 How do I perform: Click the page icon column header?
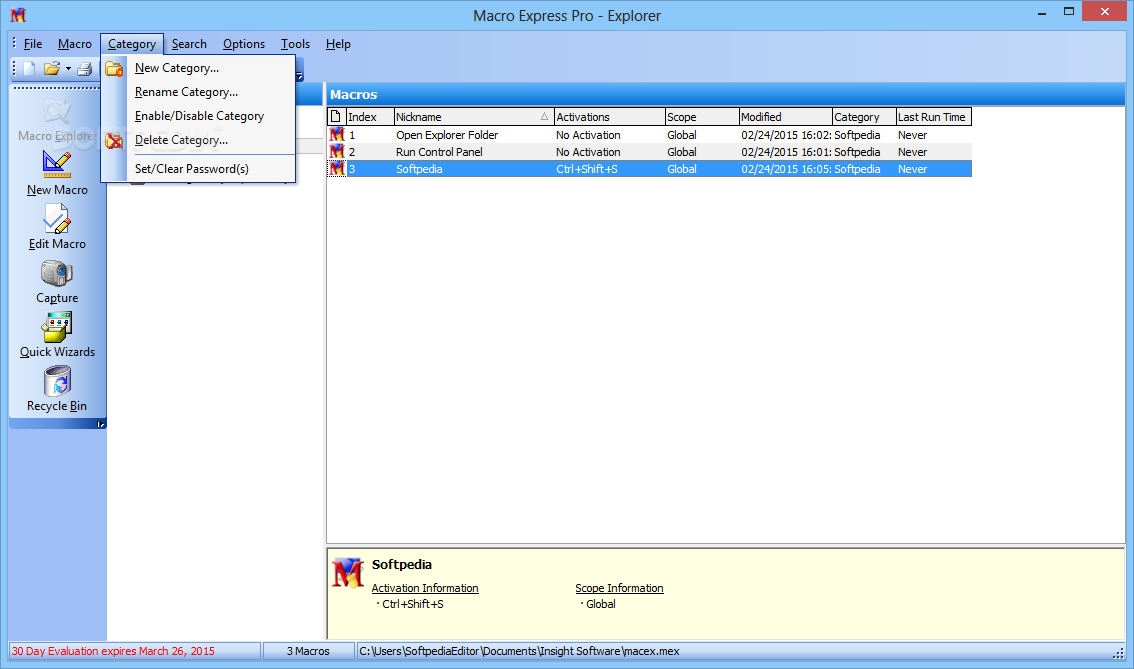pos(336,116)
